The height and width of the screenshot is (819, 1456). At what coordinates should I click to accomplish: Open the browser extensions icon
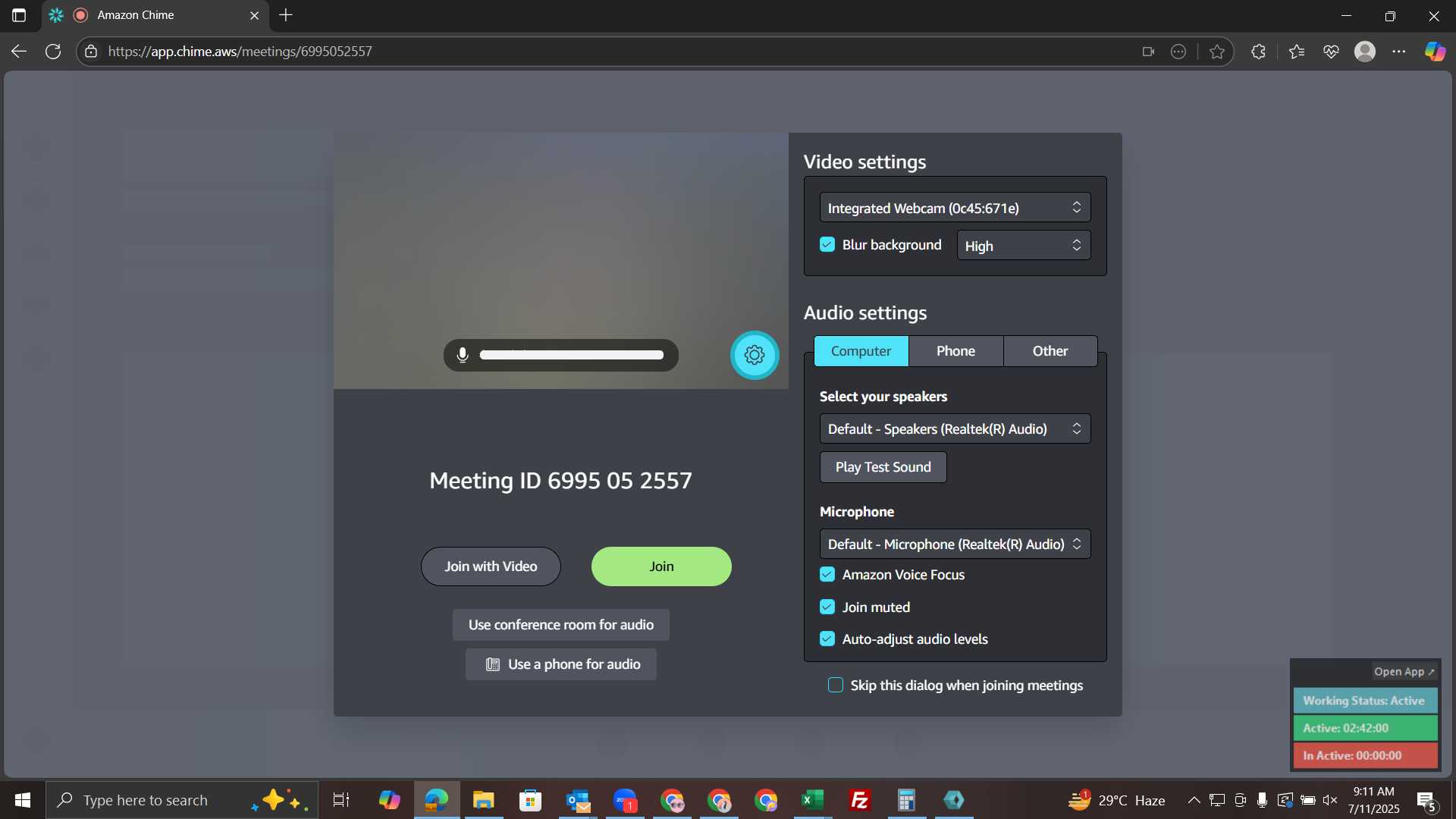click(1258, 52)
